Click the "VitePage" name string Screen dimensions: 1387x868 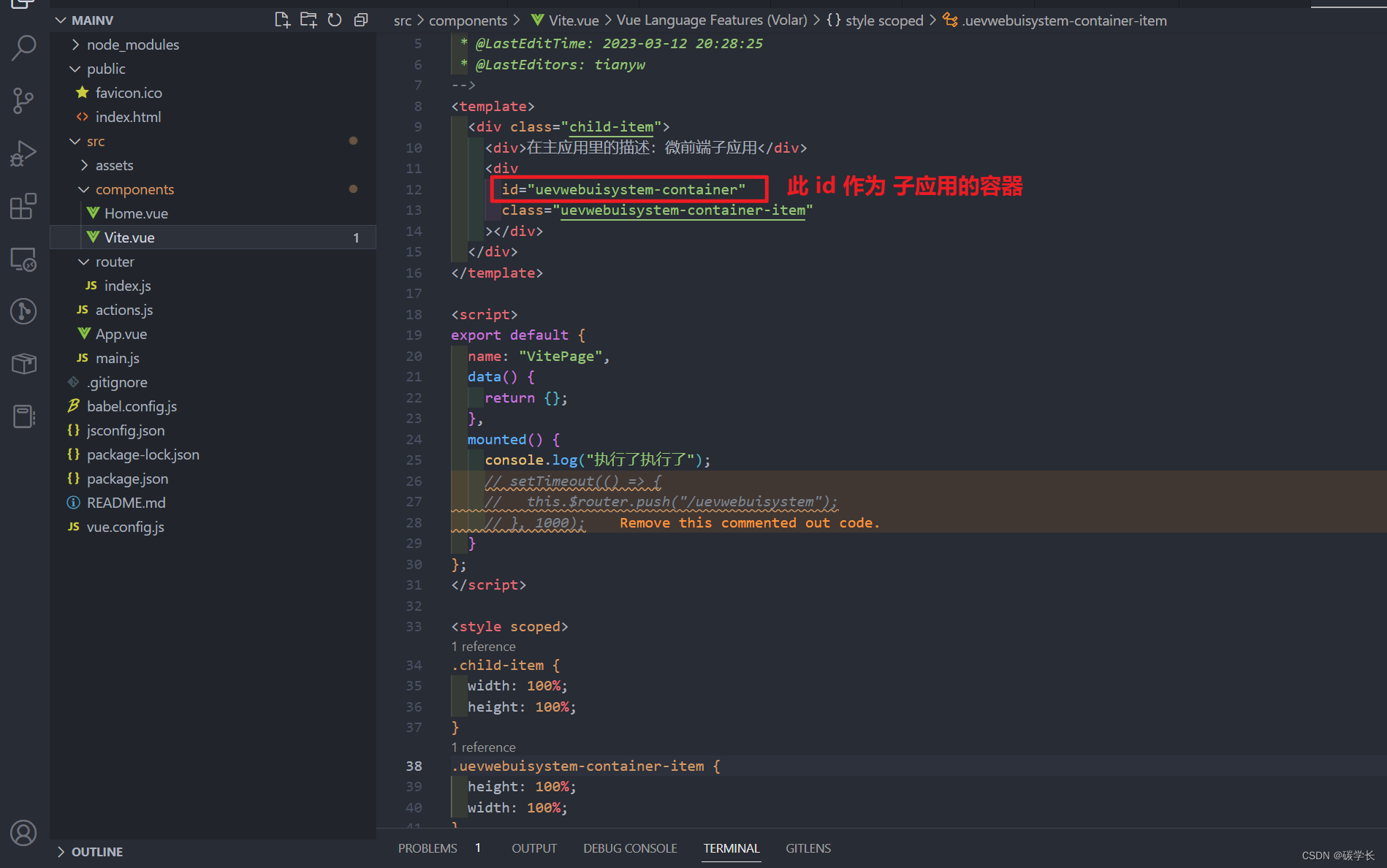point(560,356)
